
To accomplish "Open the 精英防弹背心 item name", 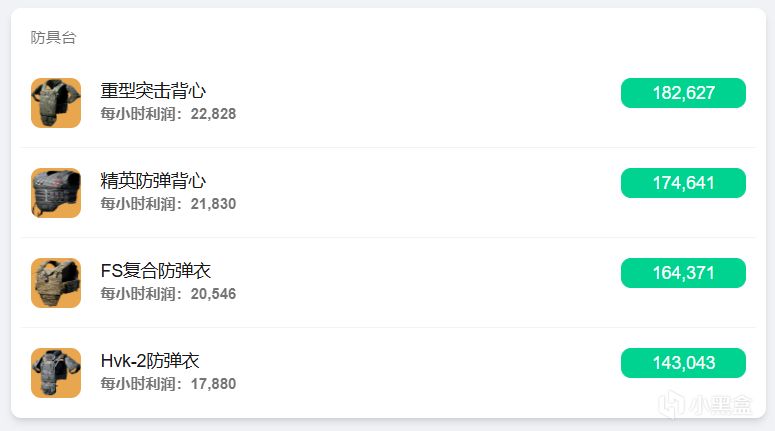I will (x=153, y=181).
